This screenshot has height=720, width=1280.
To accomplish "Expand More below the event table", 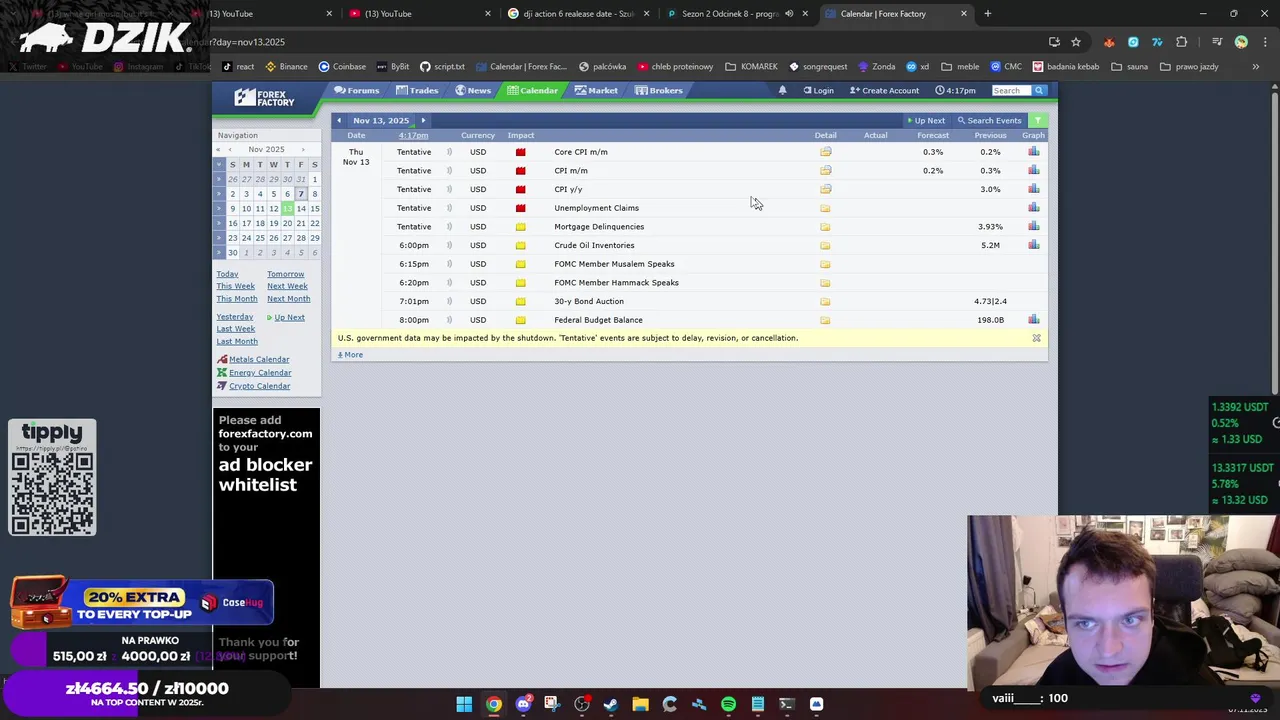I will coord(350,355).
